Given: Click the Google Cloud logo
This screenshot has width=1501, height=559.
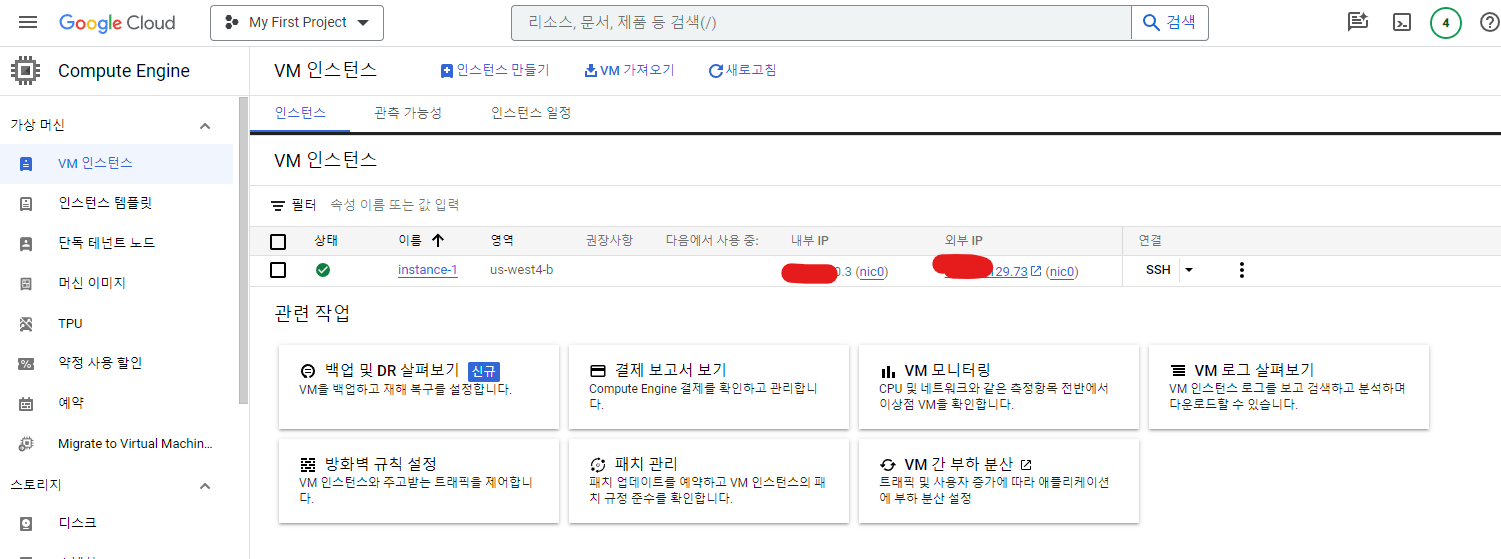Looking at the screenshot, I should [117, 22].
